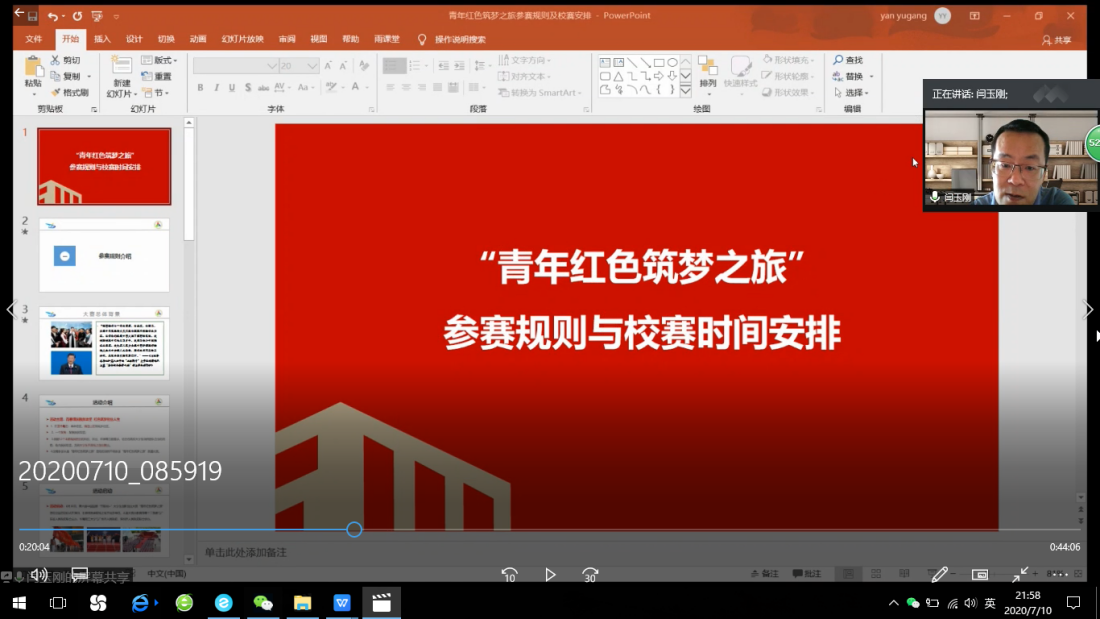
Task: Click Convert to SmartArt button
Action: pyautogui.click(x=540, y=93)
